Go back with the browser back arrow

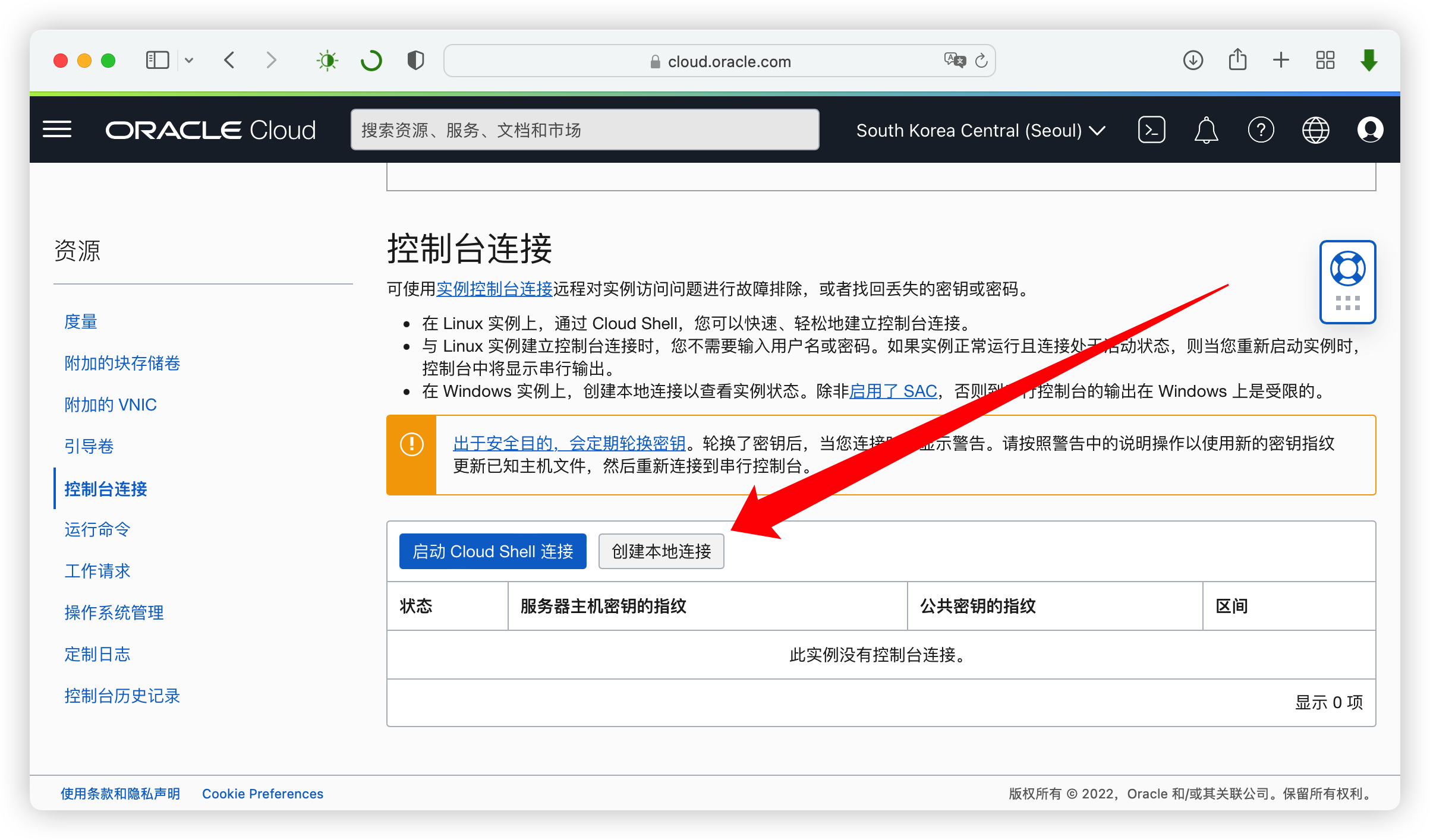229,60
